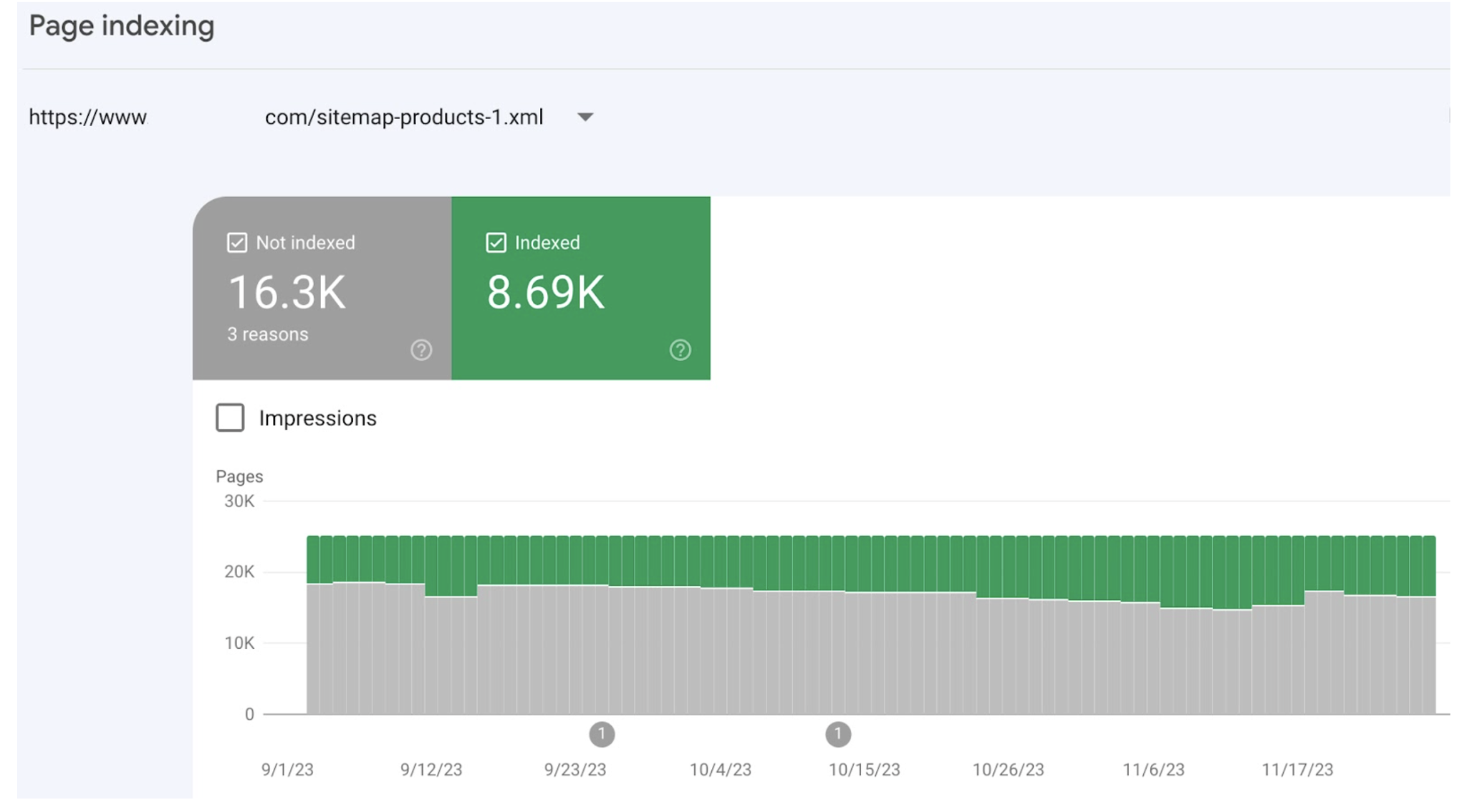Click the Page indexing heading

click(122, 26)
